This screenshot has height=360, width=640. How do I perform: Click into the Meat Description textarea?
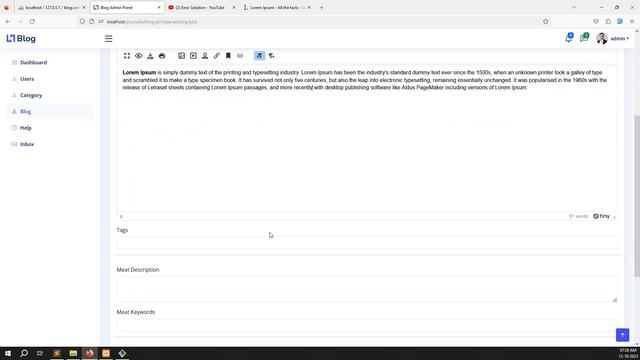(367, 289)
